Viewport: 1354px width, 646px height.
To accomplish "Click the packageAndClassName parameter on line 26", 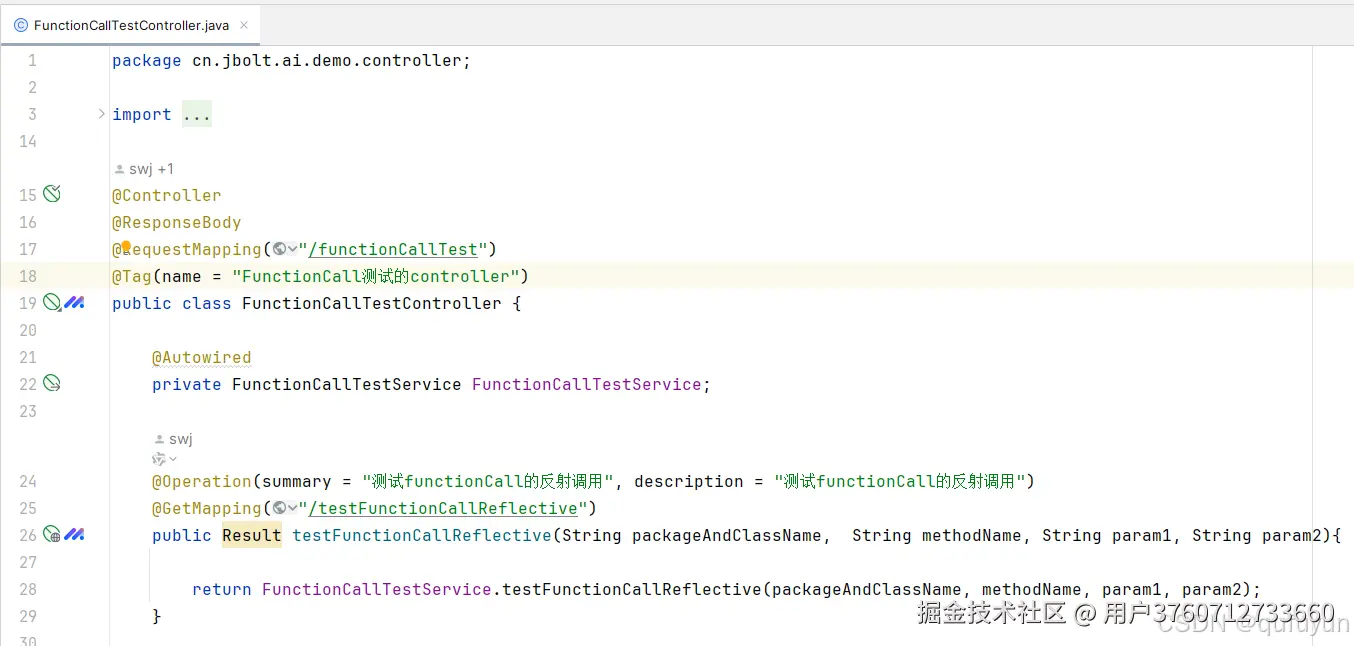I will pyautogui.click(x=727, y=535).
